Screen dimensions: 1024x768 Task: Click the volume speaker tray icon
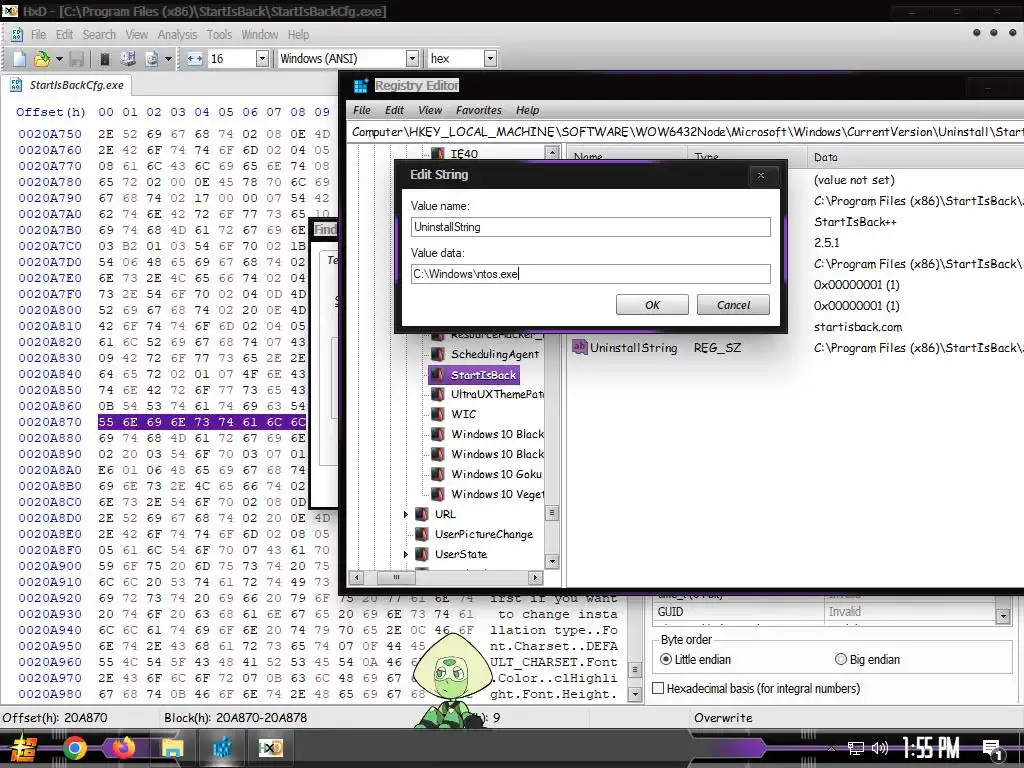[x=880, y=748]
